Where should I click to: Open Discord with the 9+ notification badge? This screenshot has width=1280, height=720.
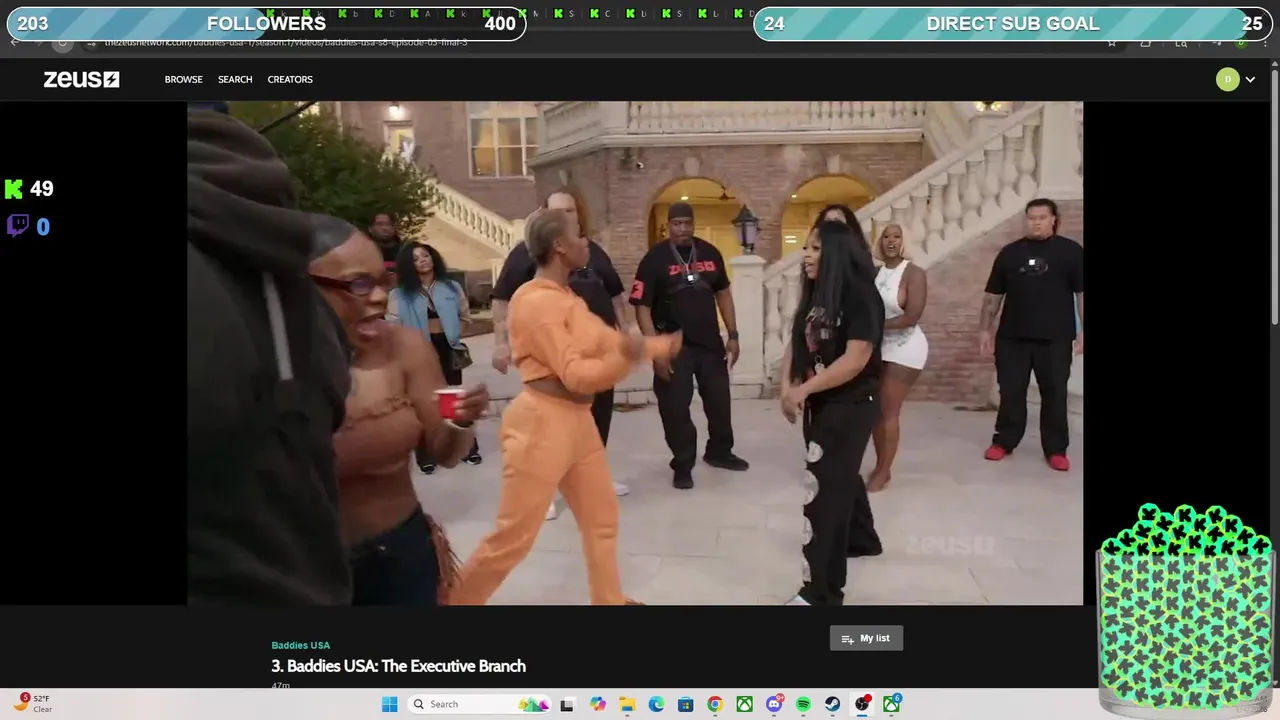[x=774, y=704]
